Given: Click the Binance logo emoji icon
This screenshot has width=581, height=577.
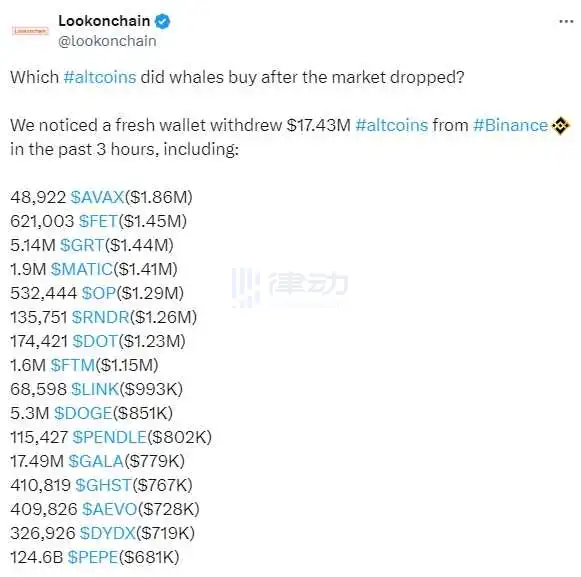Looking at the screenshot, I should tap(560, 126).
